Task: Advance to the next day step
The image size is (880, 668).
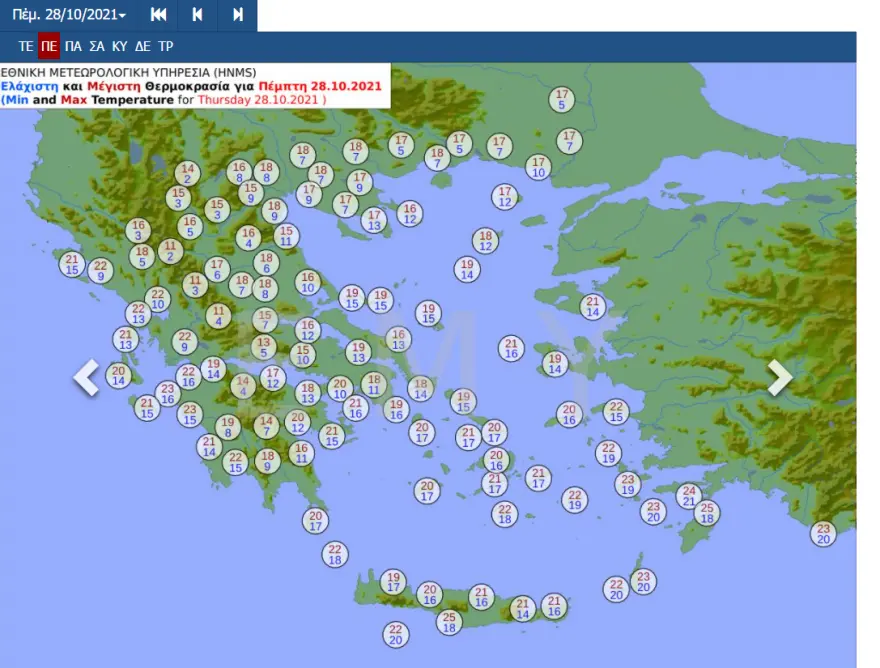Action: tap(237, 15)
